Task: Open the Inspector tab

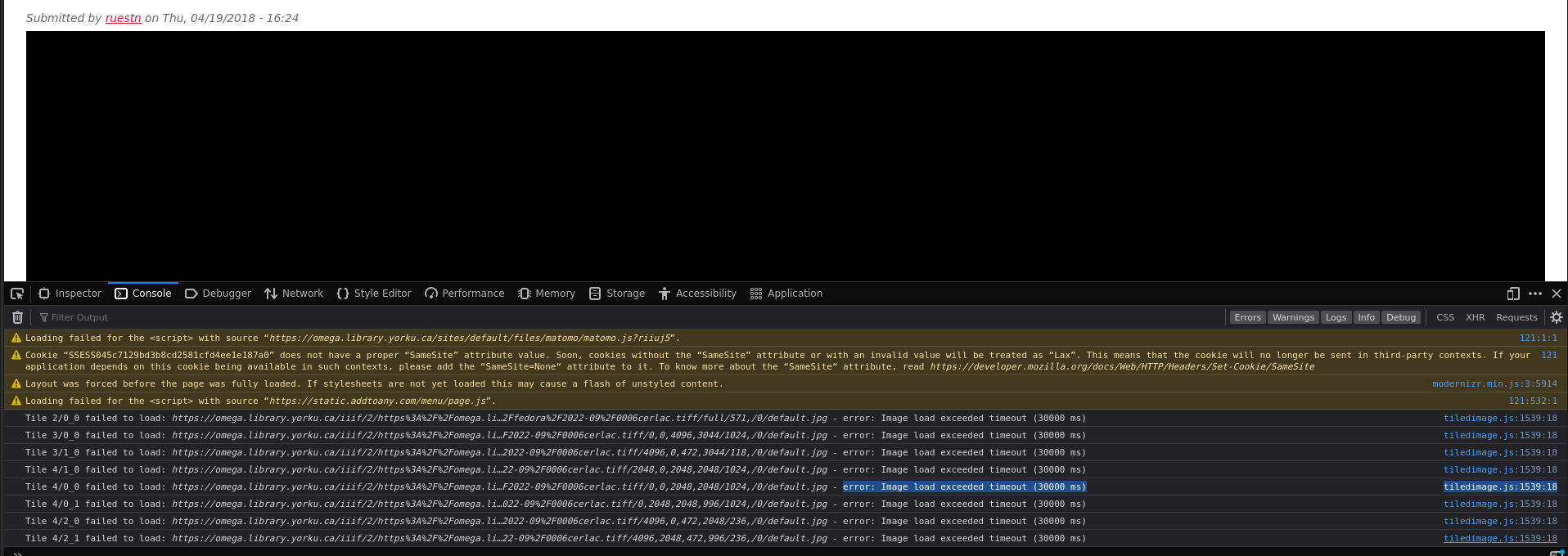Action: point(70,294)
